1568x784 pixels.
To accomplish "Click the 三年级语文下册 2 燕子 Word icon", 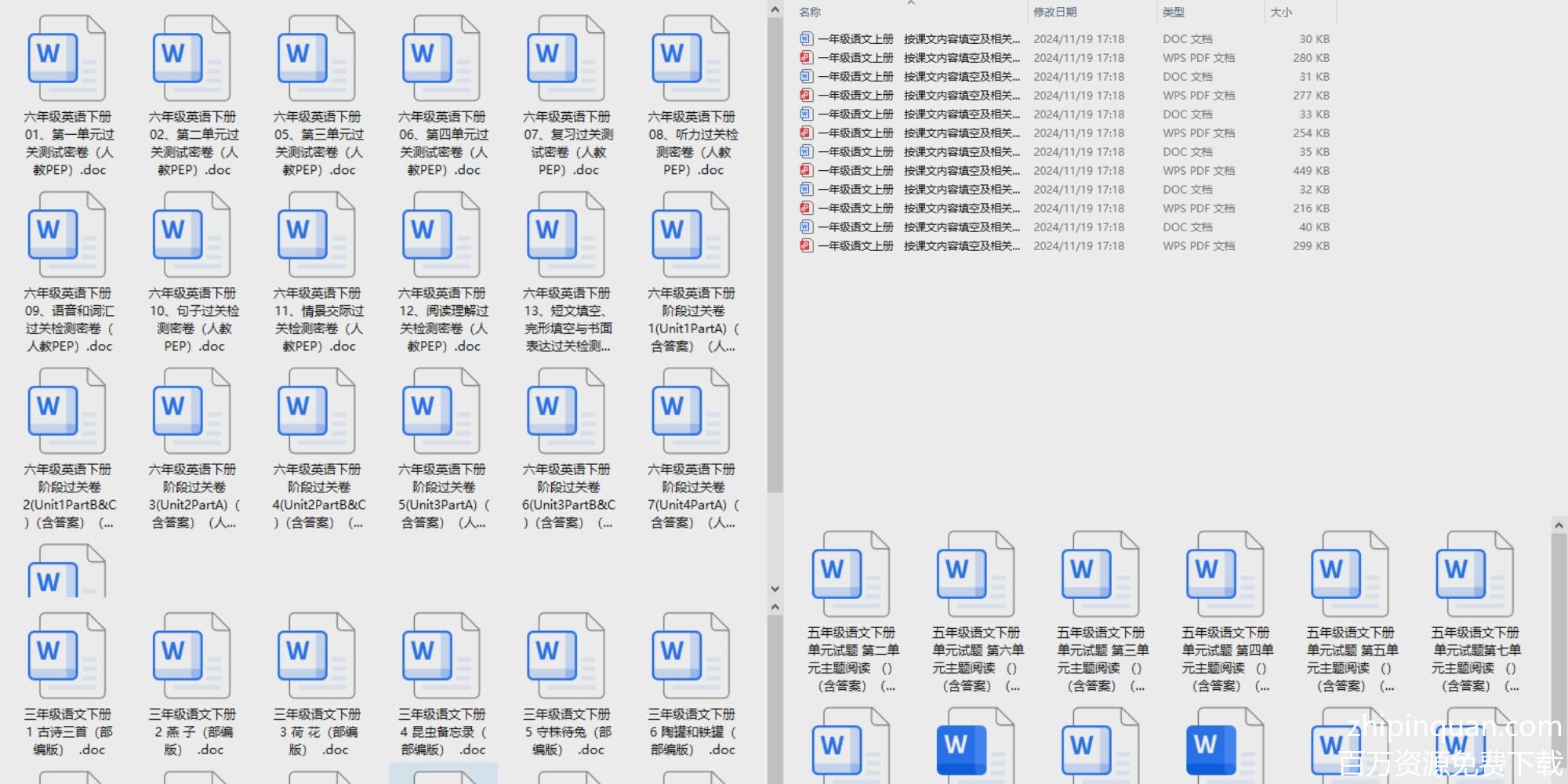I will click(x=191, y=656).
